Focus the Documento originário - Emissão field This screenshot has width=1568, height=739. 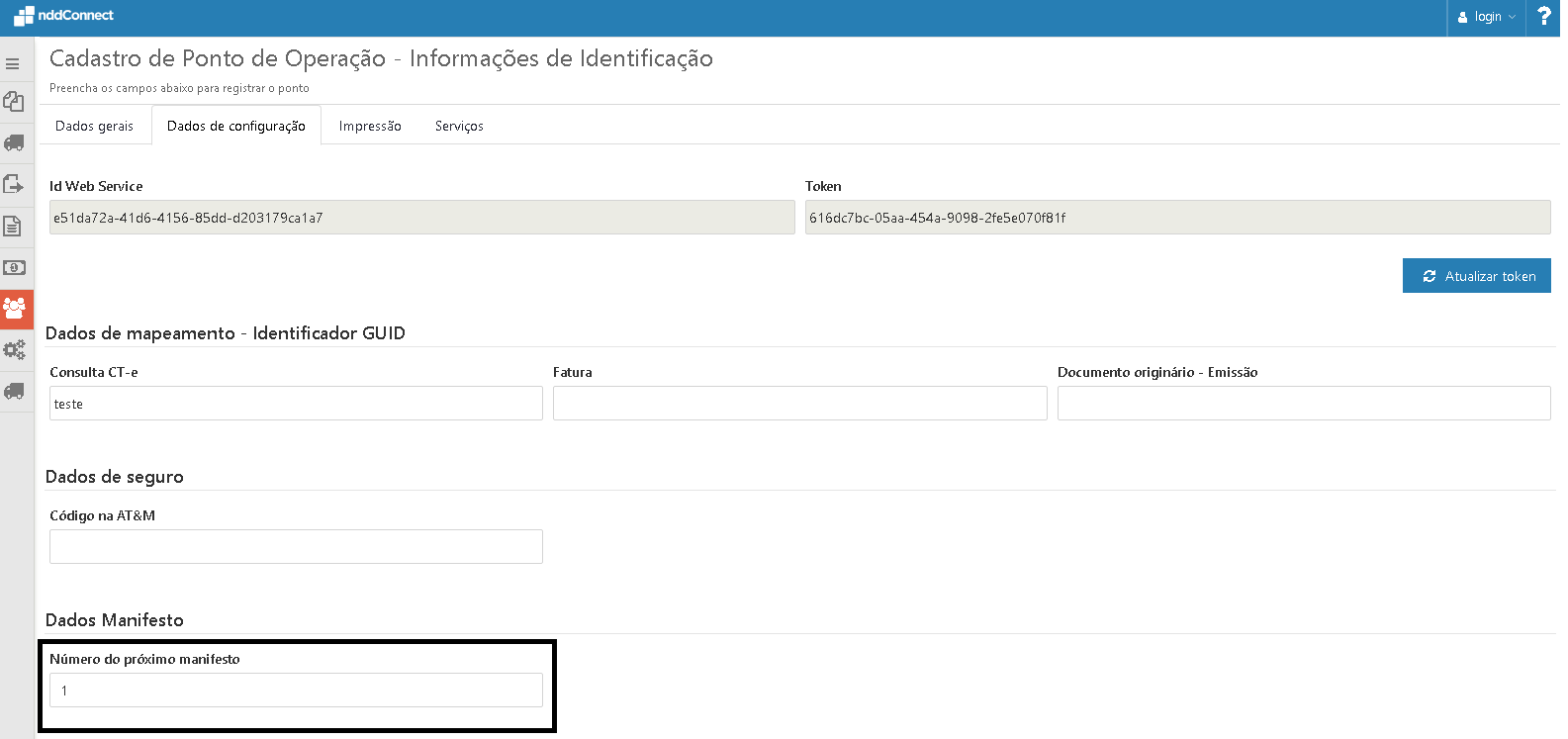pos(1304,404)
